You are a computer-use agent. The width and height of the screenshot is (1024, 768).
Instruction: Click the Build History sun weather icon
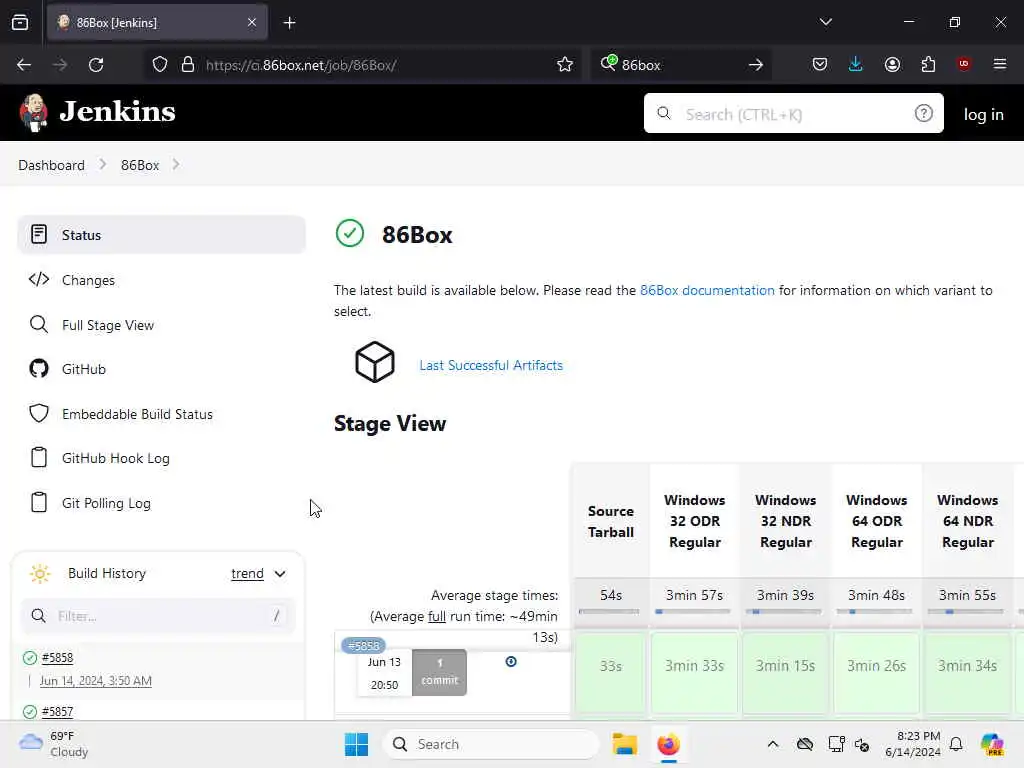40,574
